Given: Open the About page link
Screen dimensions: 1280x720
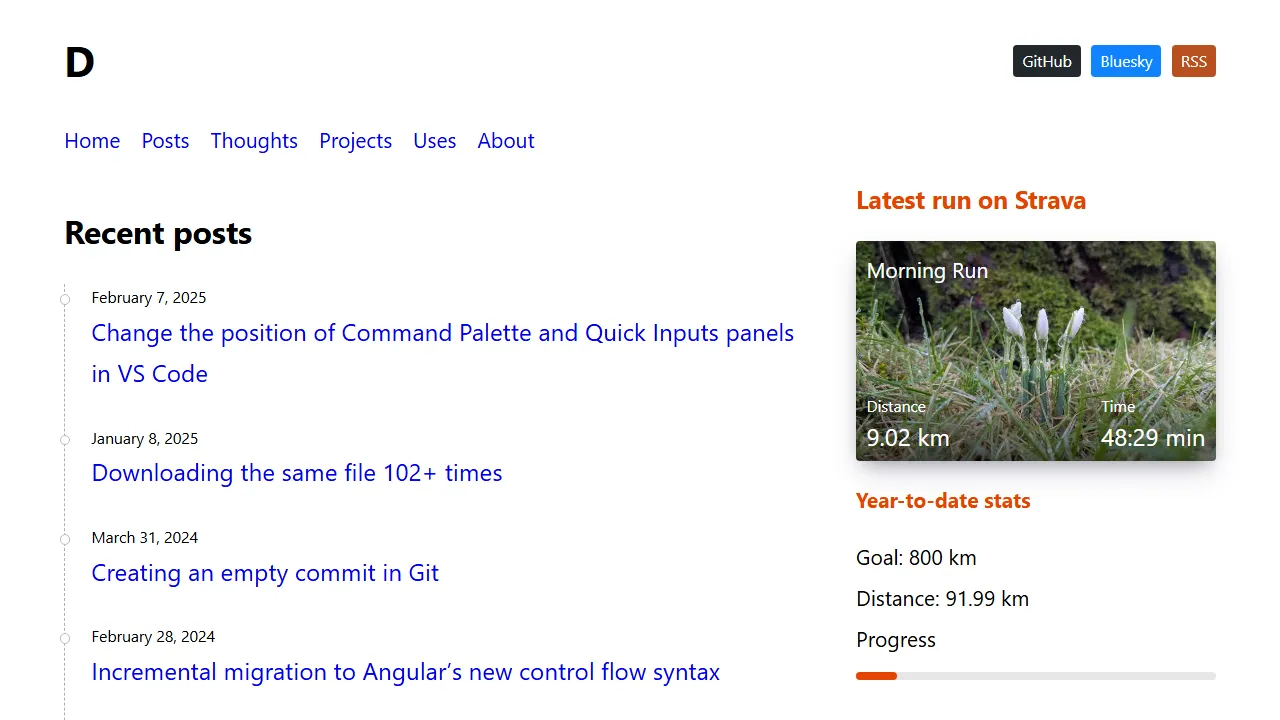Looking at the screenshot, I should point(505,141).
